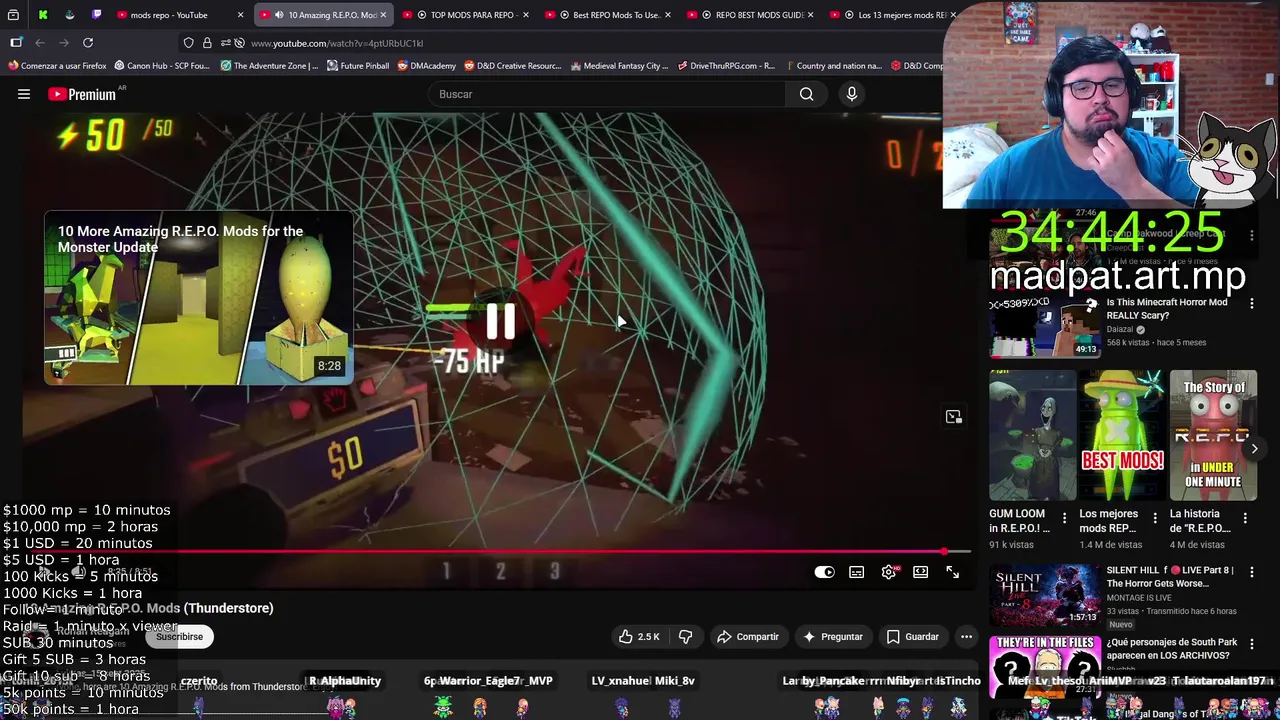
Task: Open the pinned Kick tab
Action: pyautogui.click(x=43, y=15)
